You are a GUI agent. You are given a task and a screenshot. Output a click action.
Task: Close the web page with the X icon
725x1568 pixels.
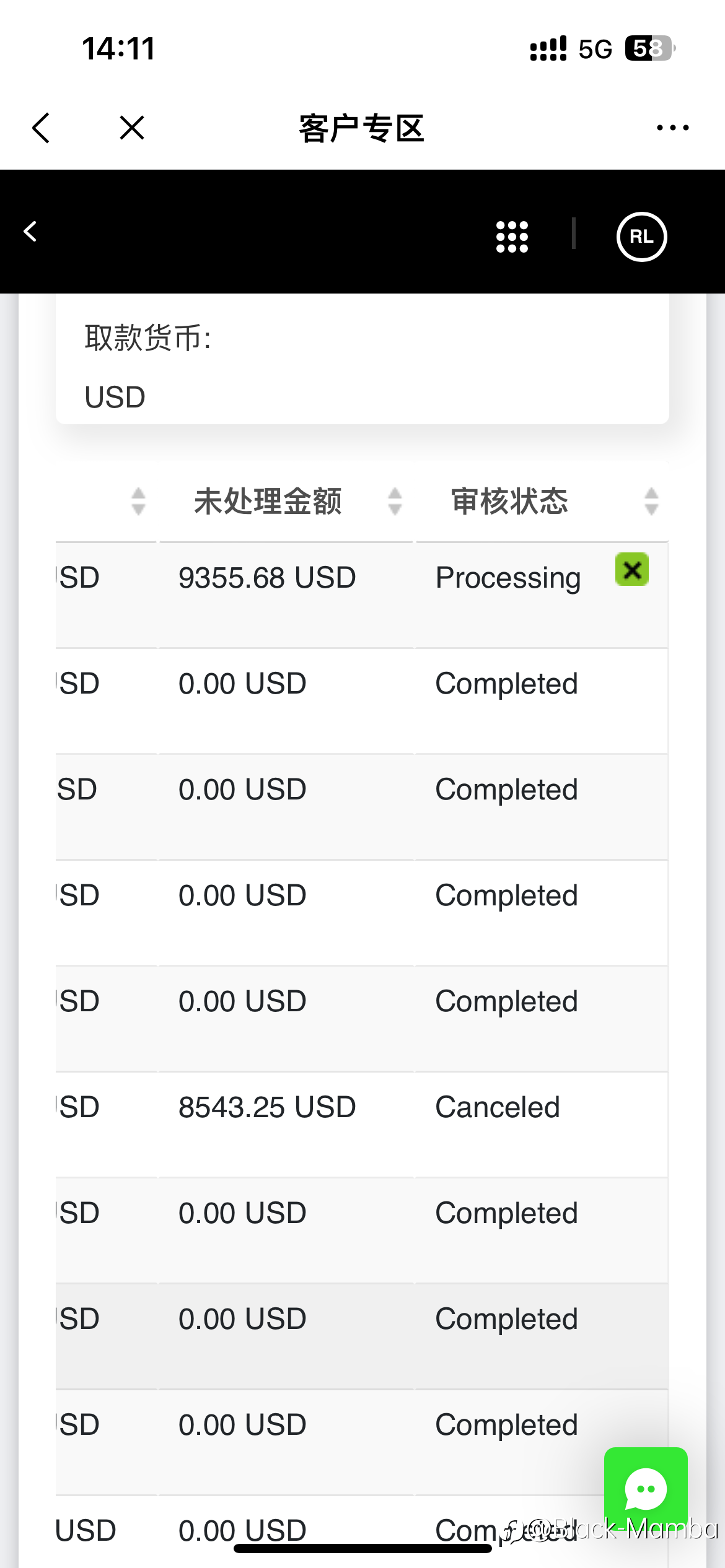coord(132,128)
